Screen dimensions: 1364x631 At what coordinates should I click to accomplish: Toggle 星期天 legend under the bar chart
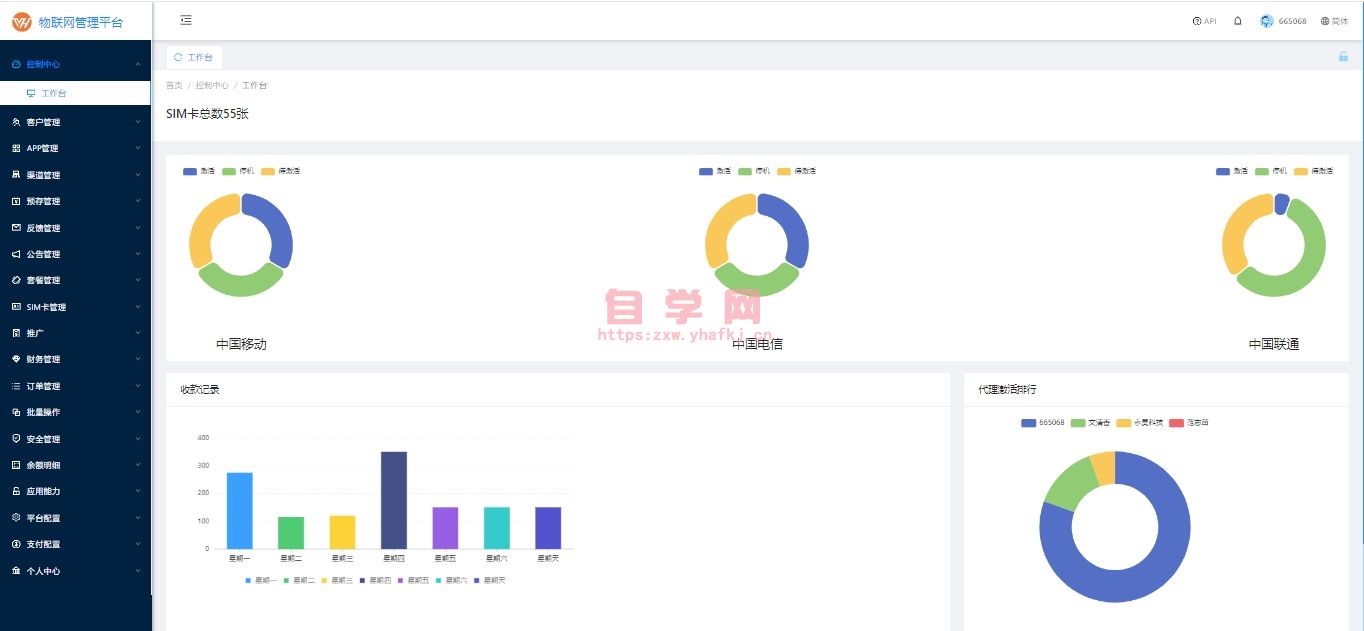(490, 580)
